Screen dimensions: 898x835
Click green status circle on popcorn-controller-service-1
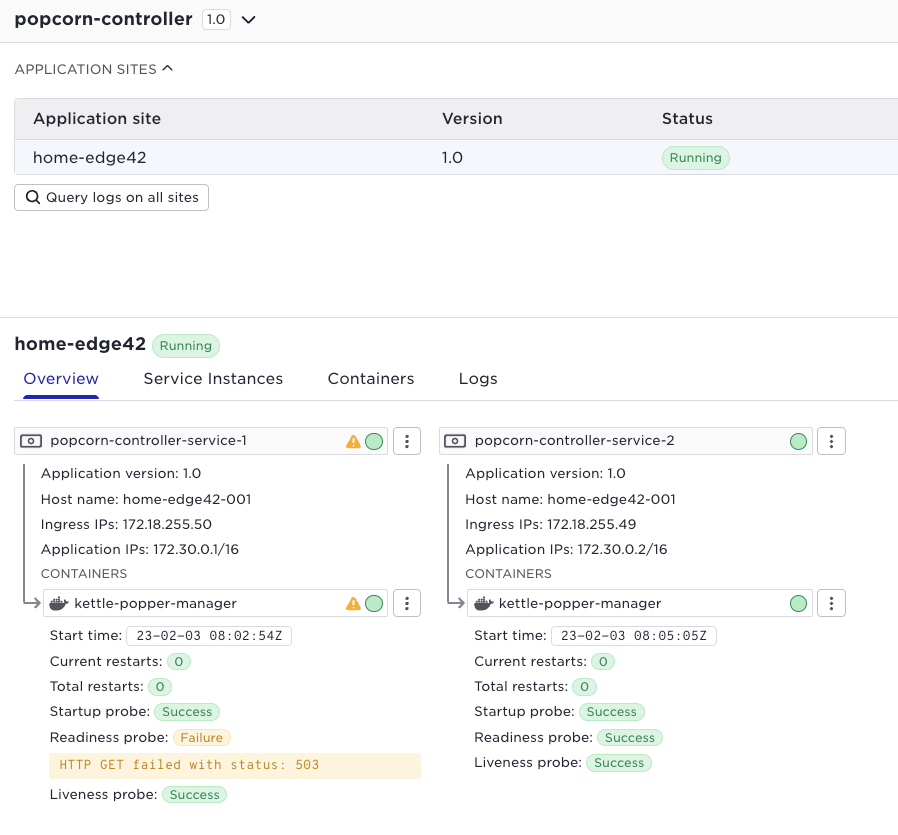374,442
